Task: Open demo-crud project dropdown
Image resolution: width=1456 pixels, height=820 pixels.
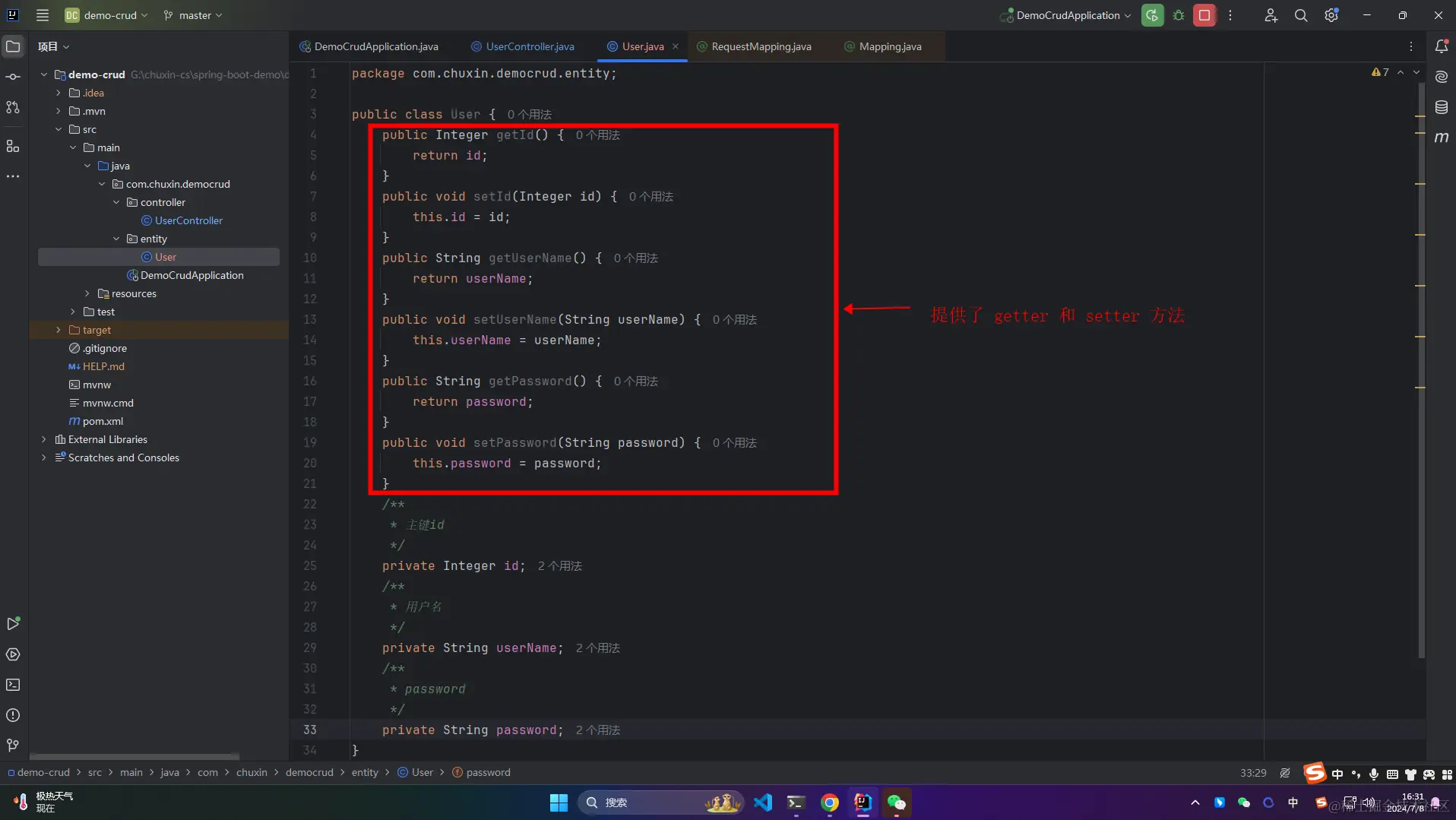Action: (106, 15)
